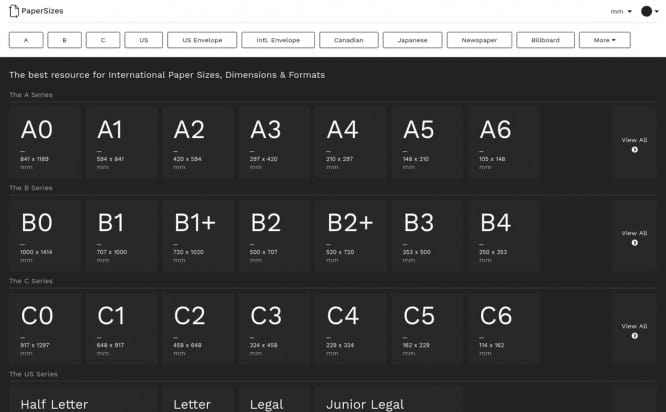The image size is (666, 412).
Task: Open the Intl. Envelope category
Action: 278,40
